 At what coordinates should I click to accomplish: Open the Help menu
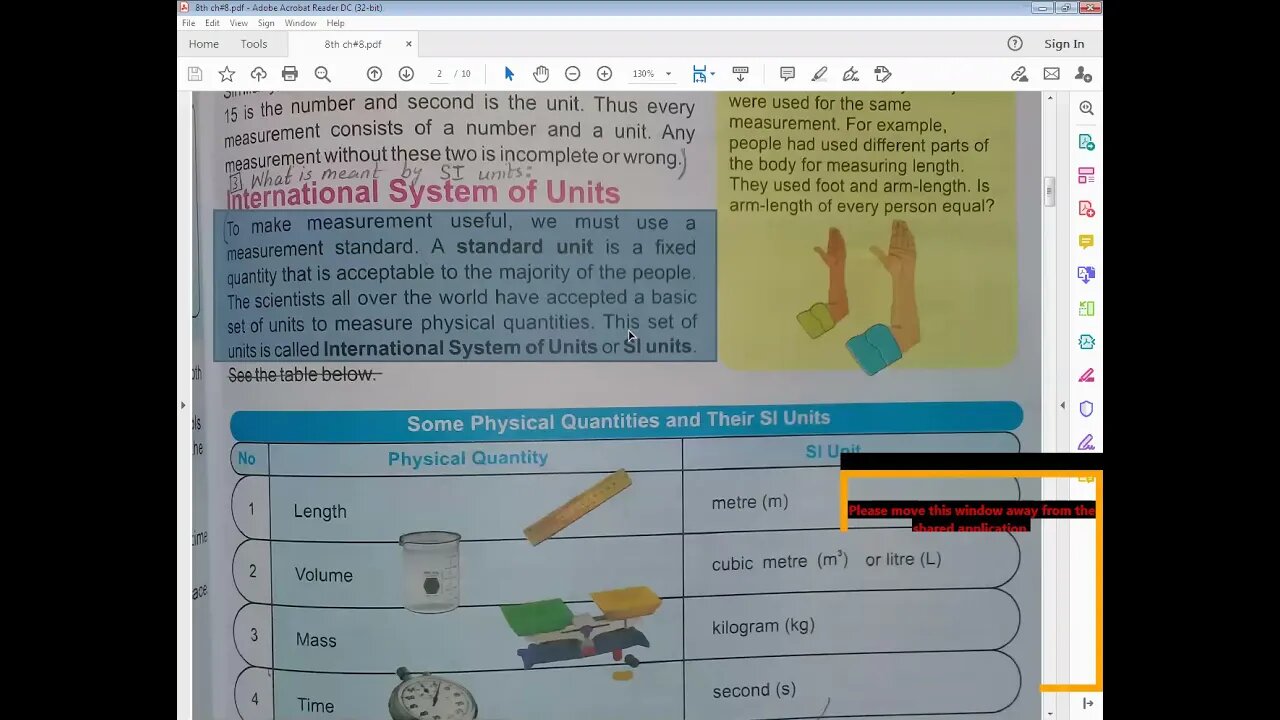[335, 23]
